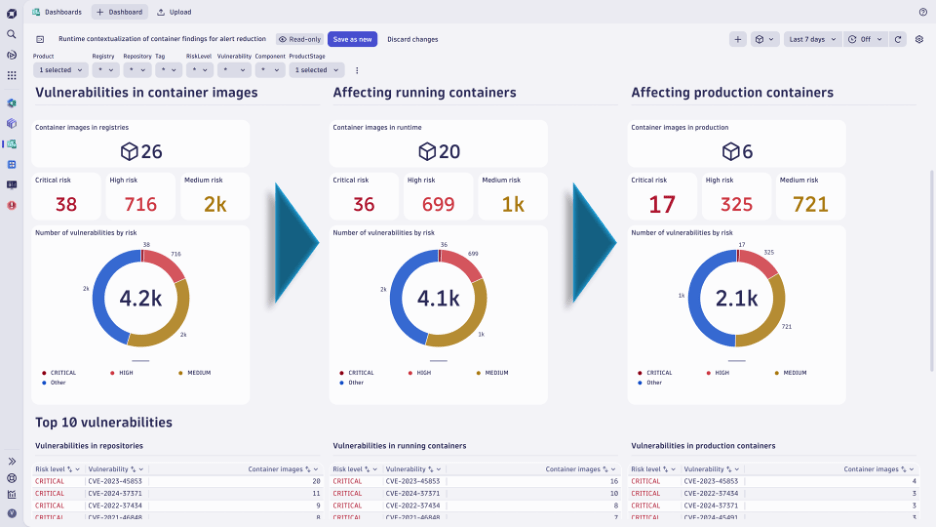Click the red alert icon in sidebar
936x528 pixels.
11,205
